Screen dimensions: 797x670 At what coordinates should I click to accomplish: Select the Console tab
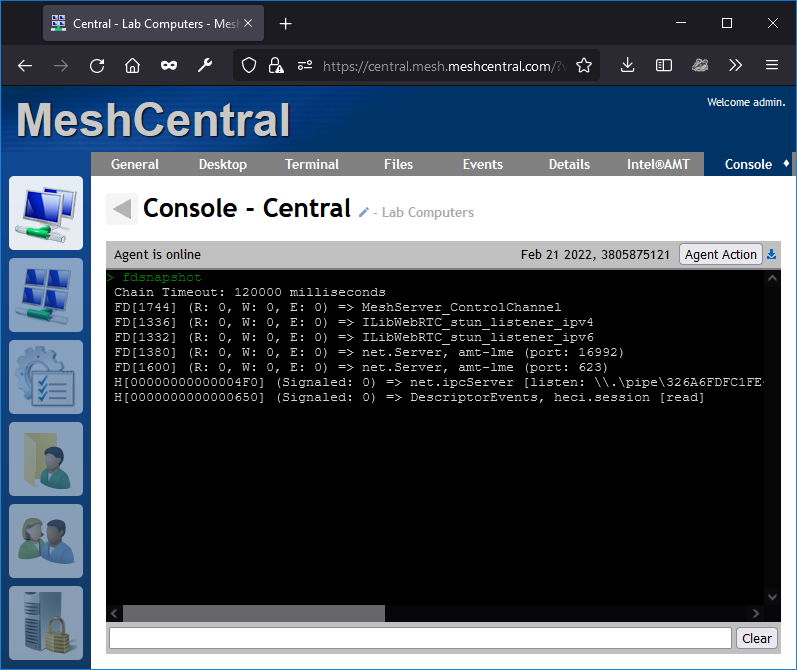click(748, 164)
